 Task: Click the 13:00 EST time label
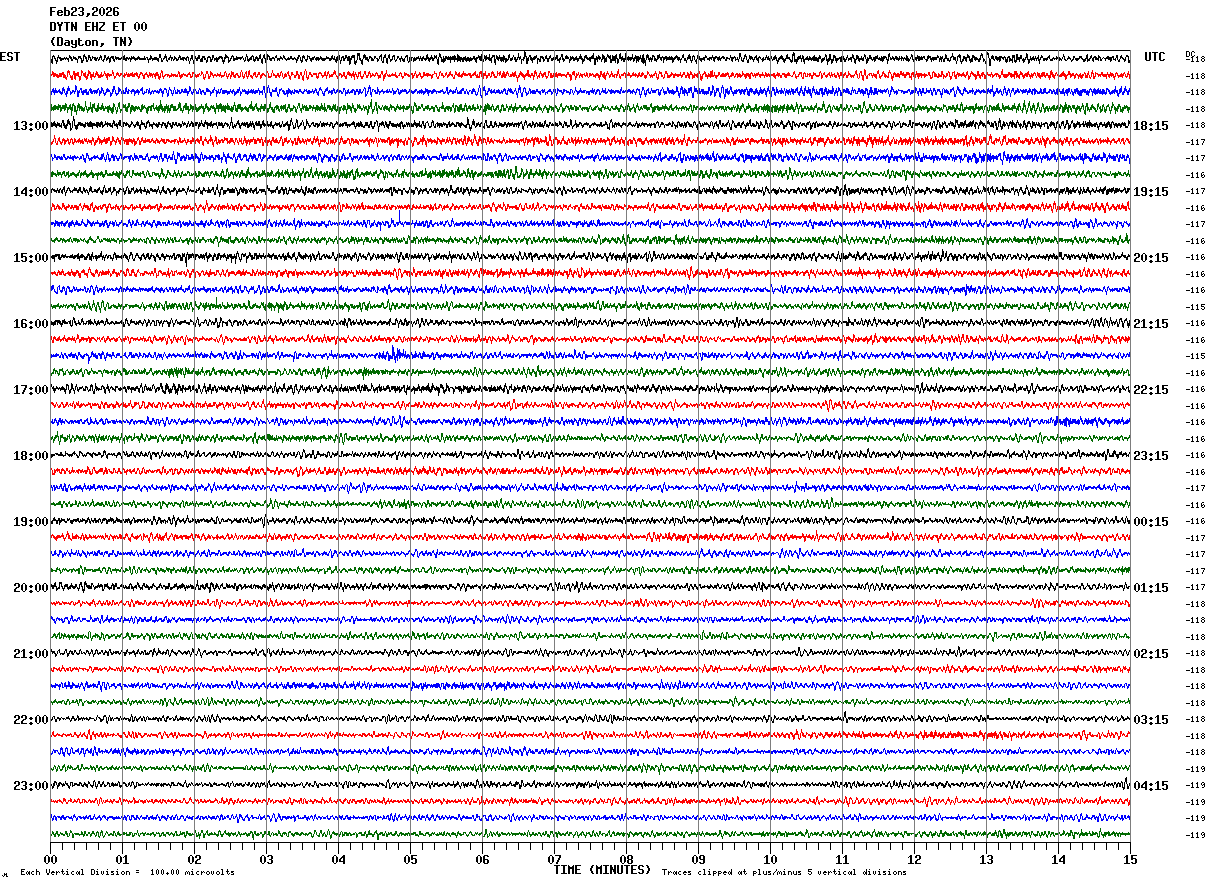[30, 126]
